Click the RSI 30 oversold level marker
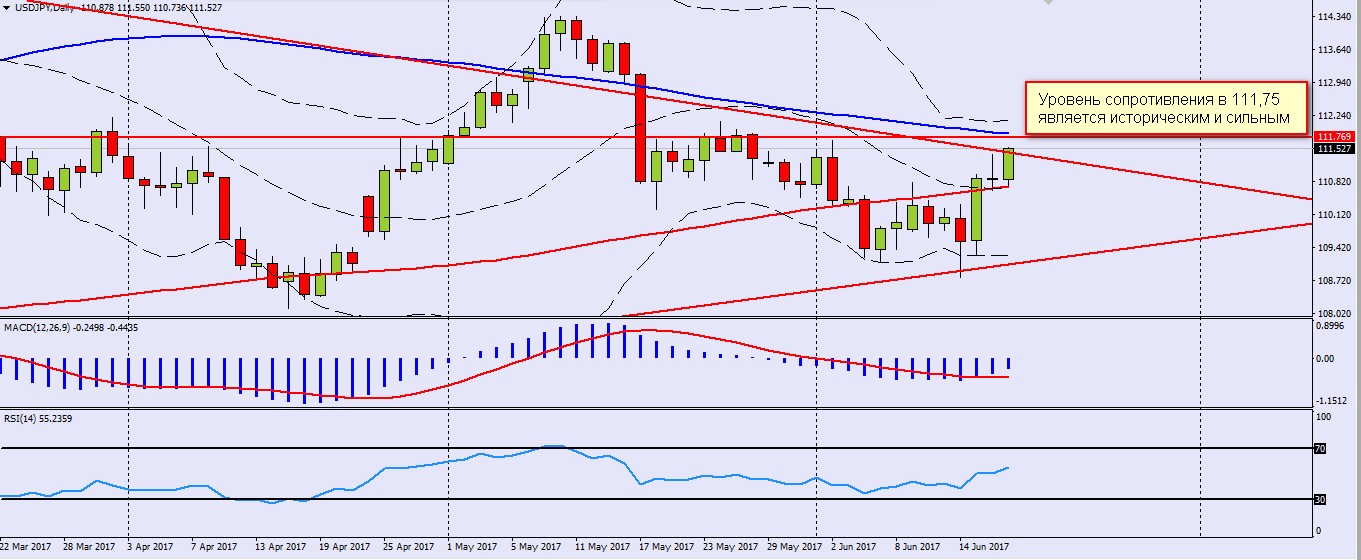Viewport: 1361px width, 560px height. coord(1319,499)
